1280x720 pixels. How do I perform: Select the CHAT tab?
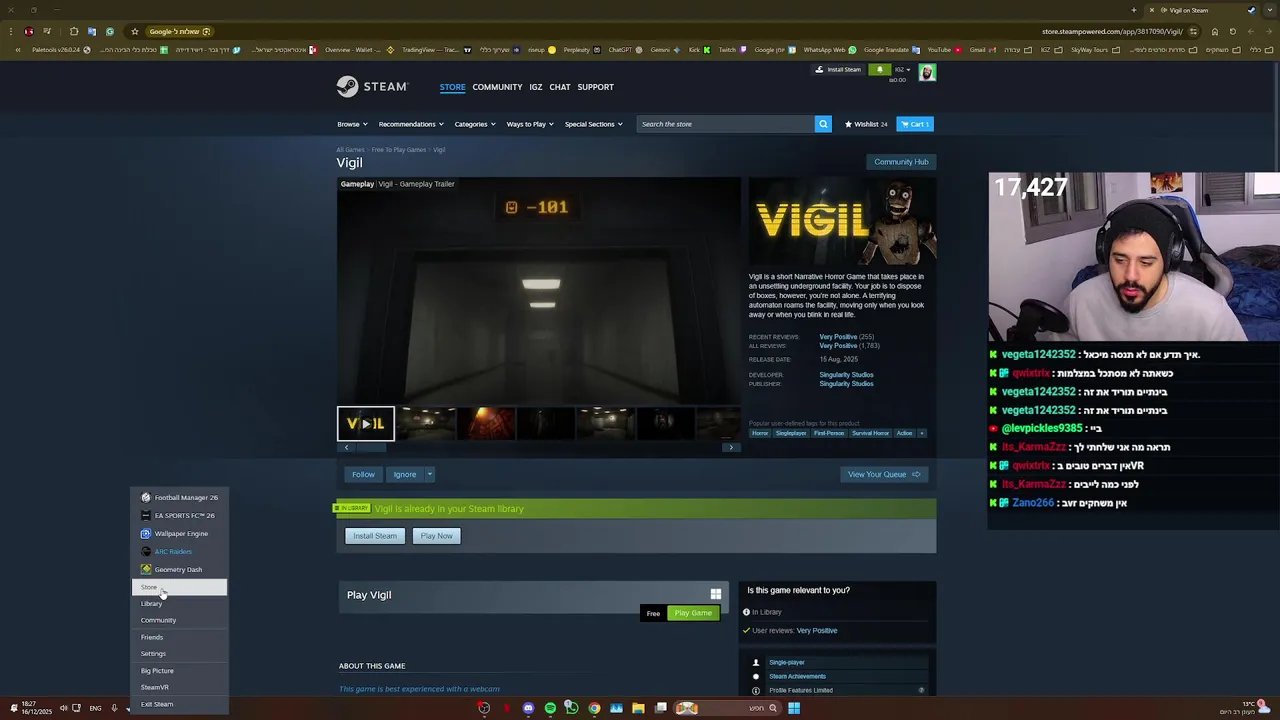(560, 87)
